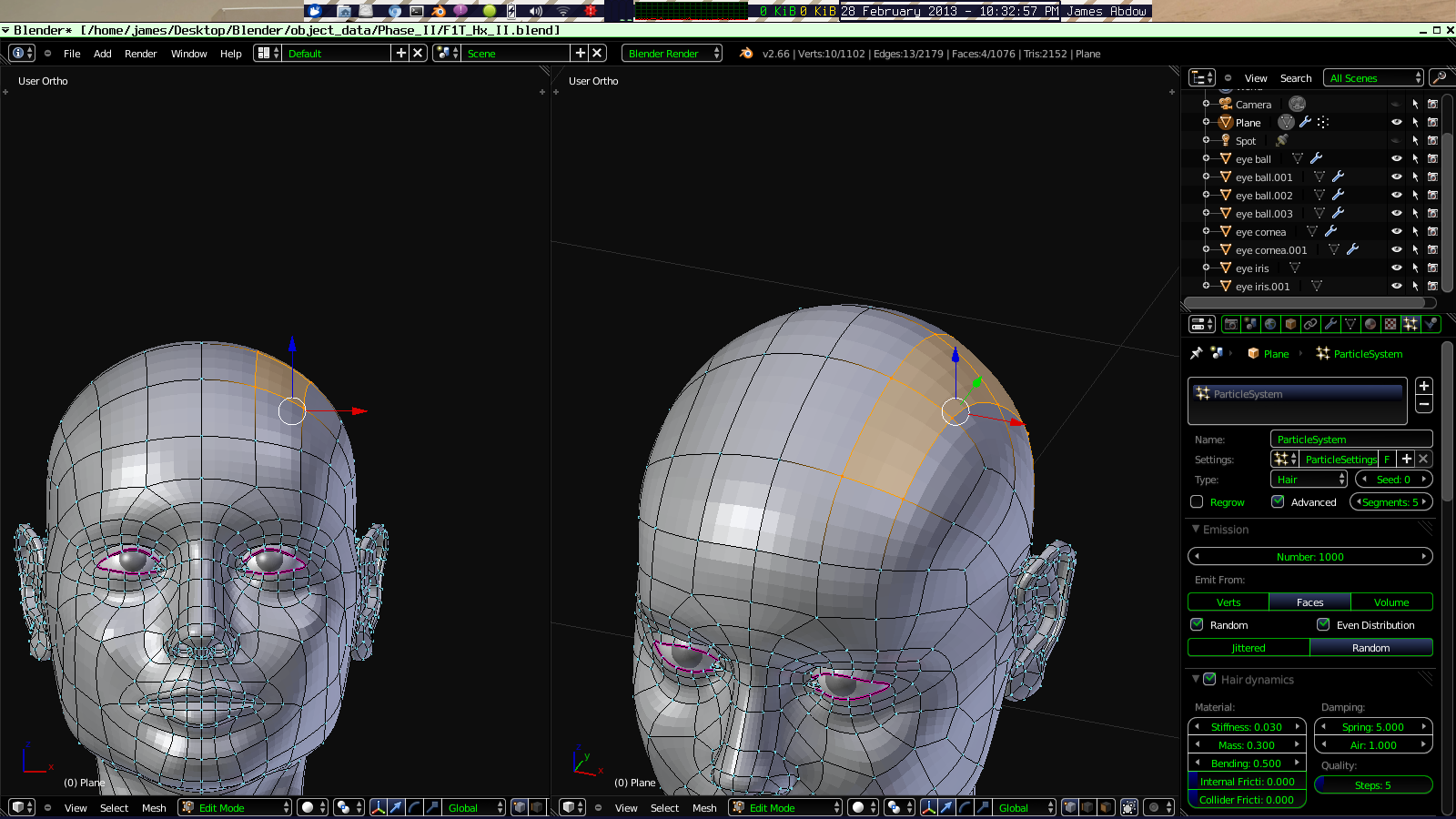Collapse the Emission panel

pyautogui.click(x=1196, y=529)
